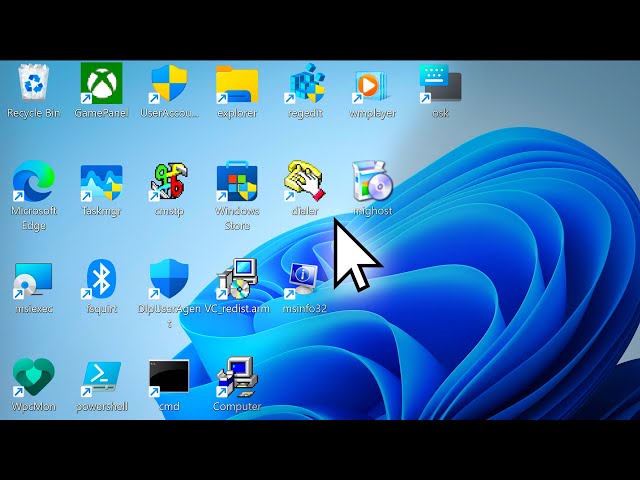Click the dialer phone shortcut
This screenshot has height=480, width=640.
[x=305, y=181]
